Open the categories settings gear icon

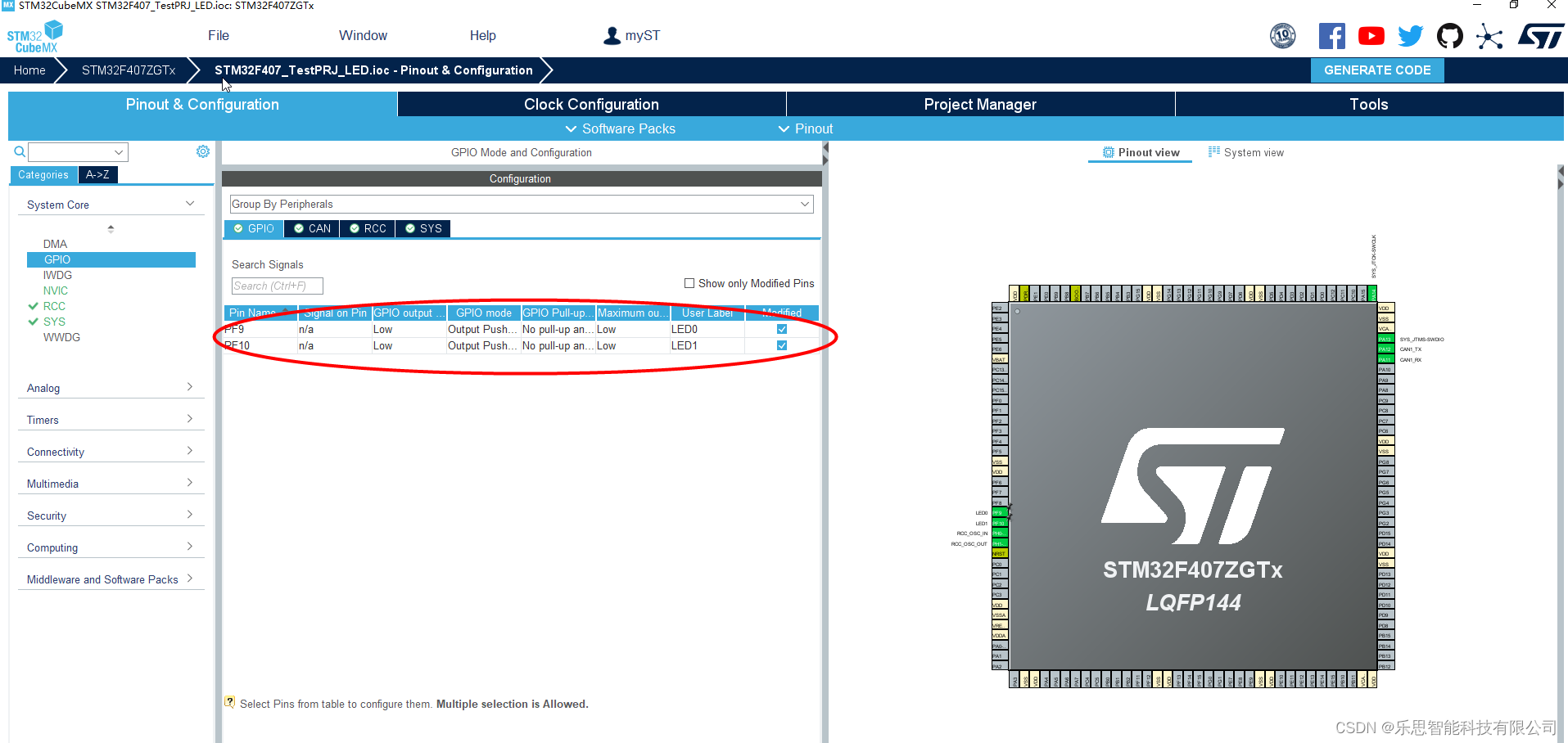(x=203, y=151)
